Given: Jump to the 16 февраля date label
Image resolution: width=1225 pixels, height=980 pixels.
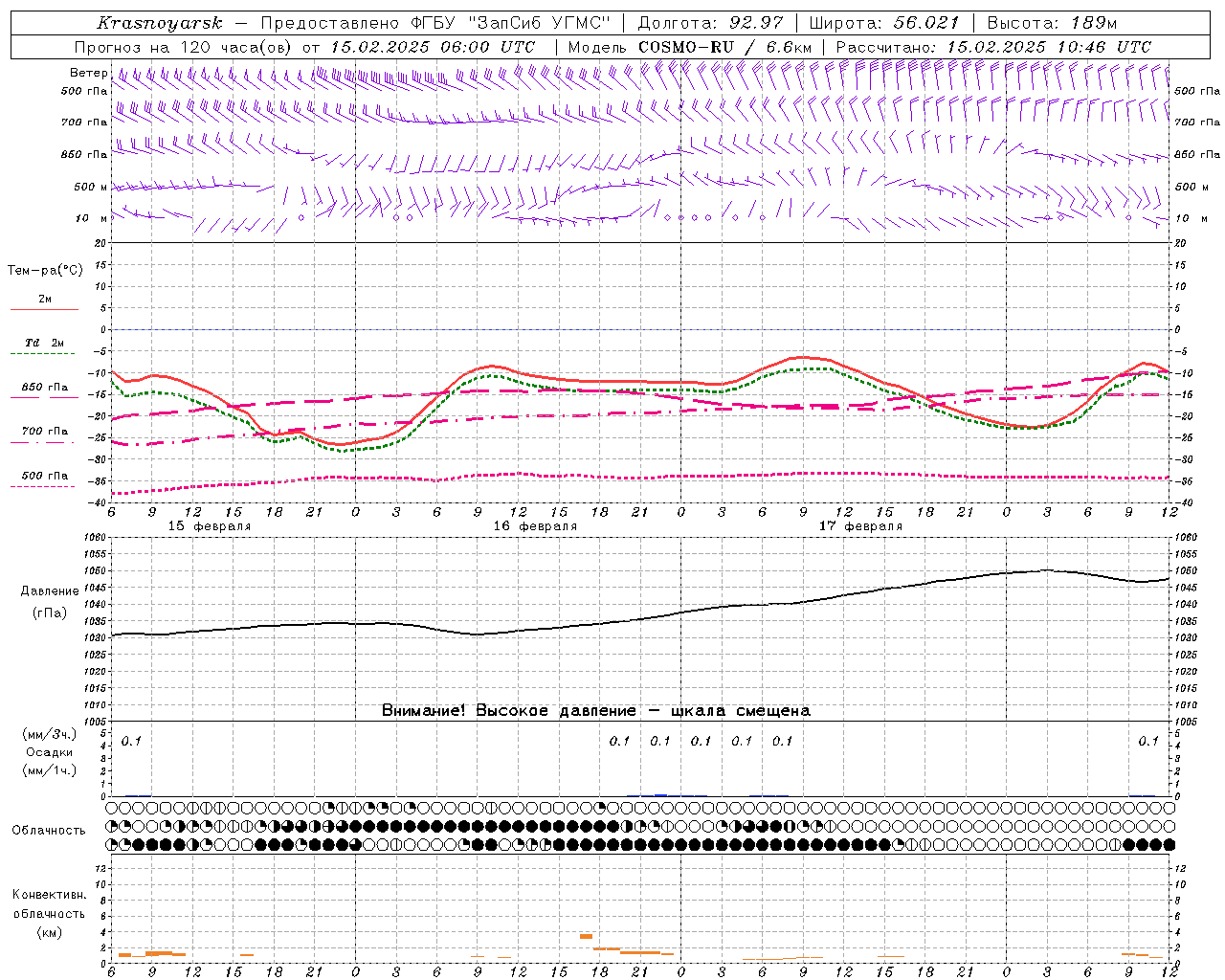Looking at the screenshot, I should click(x=535, y=526).
